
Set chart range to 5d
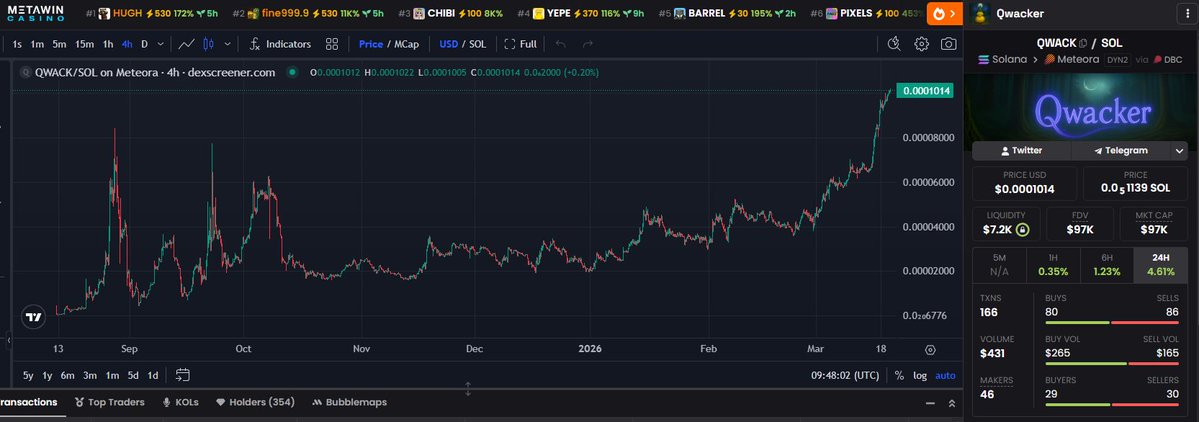[x=132, y=375]
